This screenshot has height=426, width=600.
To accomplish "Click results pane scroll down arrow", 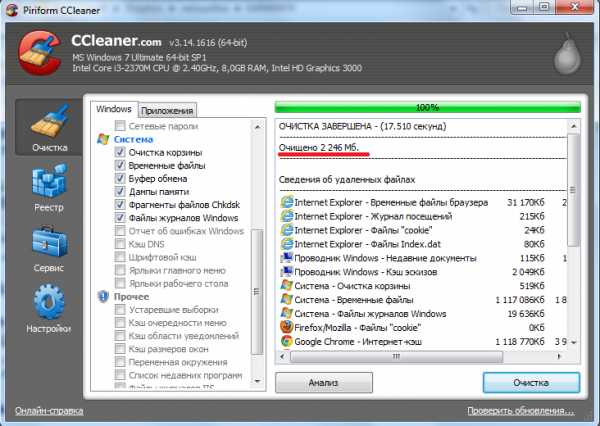I will point(573,343).
